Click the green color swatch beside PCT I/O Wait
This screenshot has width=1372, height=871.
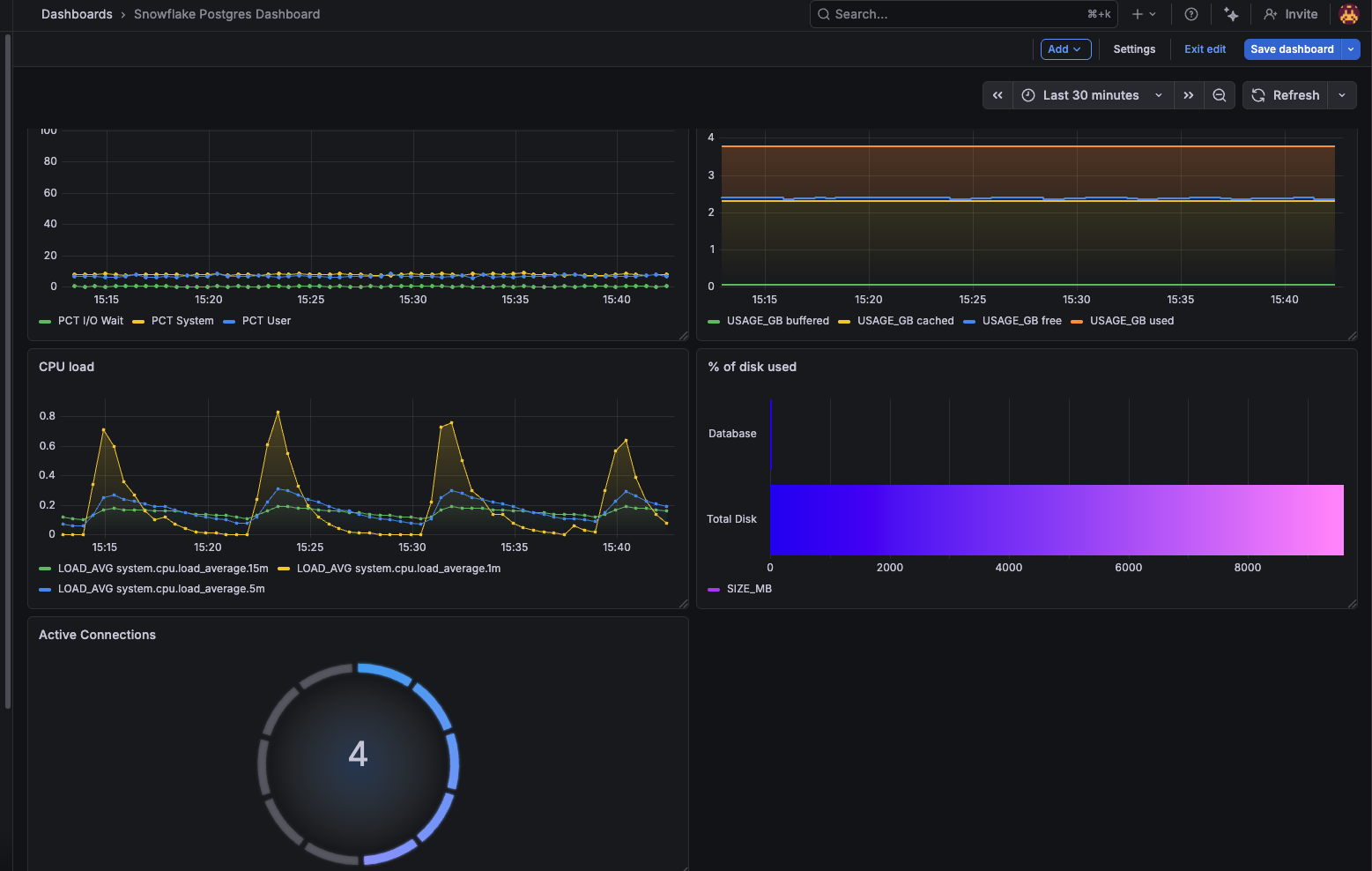44,321
